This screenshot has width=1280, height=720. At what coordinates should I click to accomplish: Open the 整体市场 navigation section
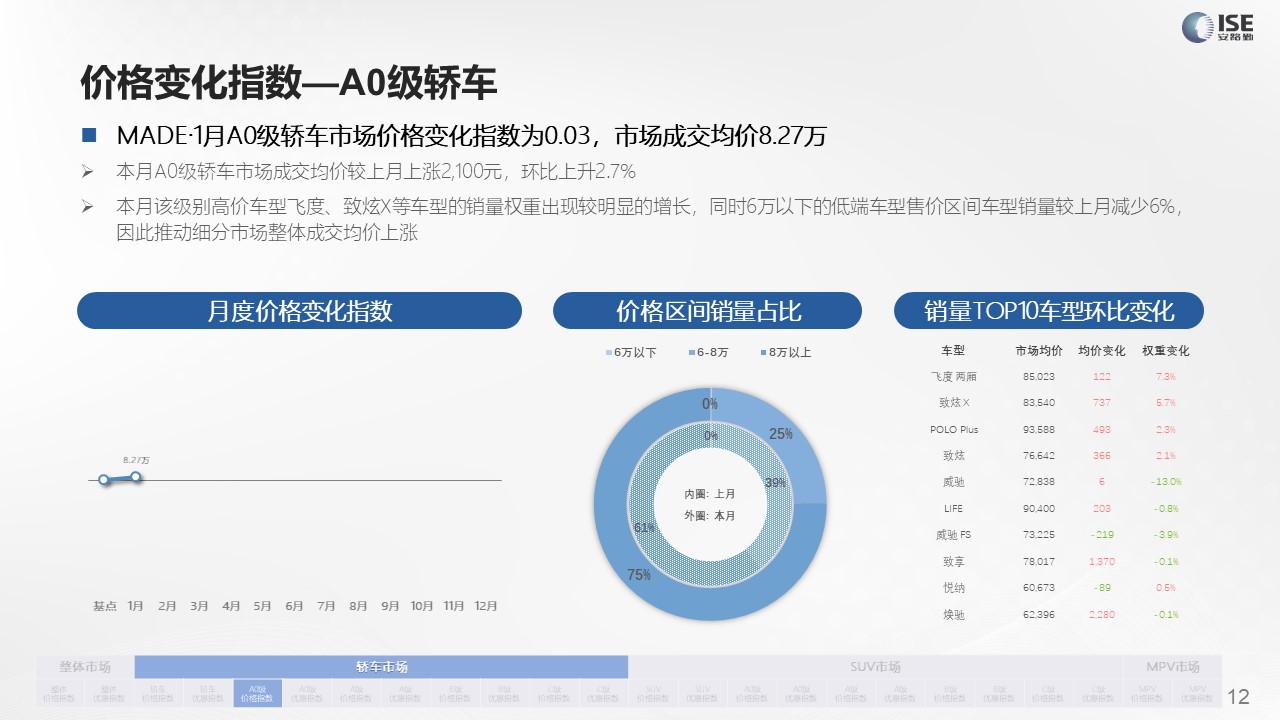85,667
